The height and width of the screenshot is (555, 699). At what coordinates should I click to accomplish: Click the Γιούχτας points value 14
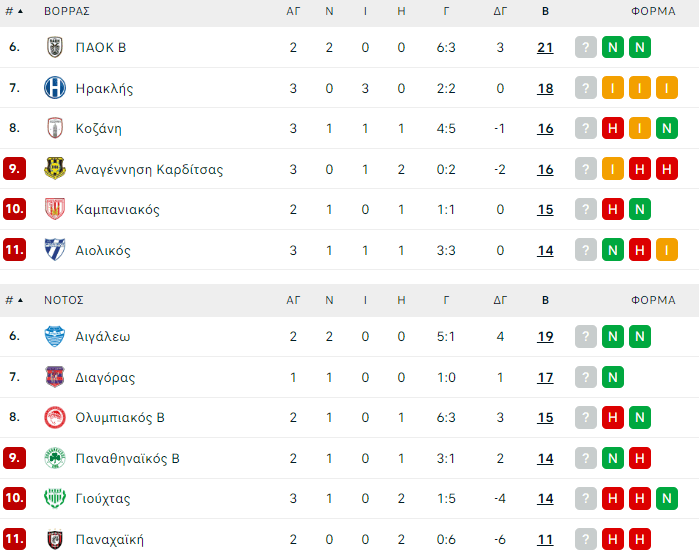pyautogui.click(x=545, y=498)
